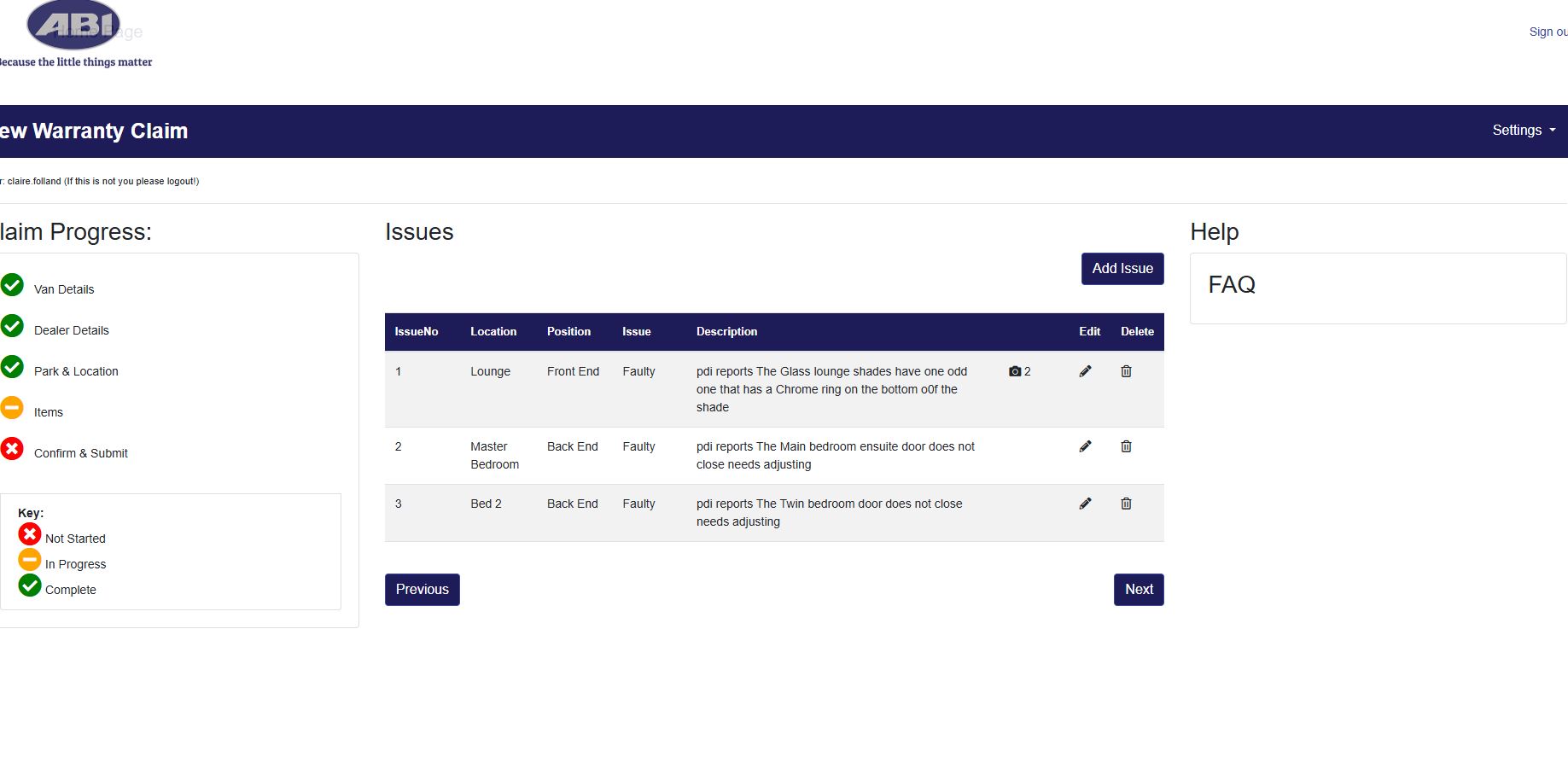The width and height of the screenshot is (1568, 763).
Task: Click the Glass lounge shades description
Action: pos(832,389)
